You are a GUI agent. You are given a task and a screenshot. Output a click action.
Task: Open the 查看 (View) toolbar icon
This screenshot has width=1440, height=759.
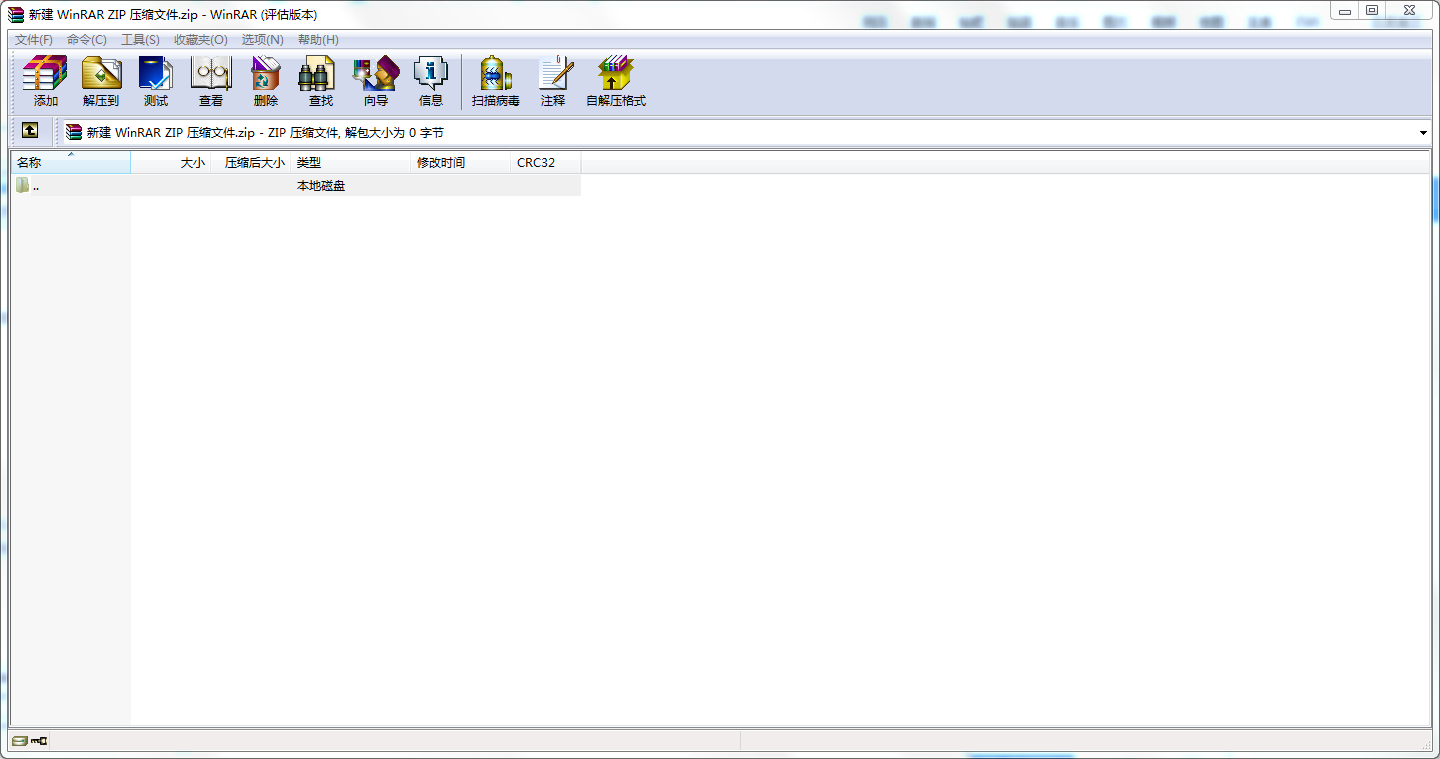click(211, 81)
